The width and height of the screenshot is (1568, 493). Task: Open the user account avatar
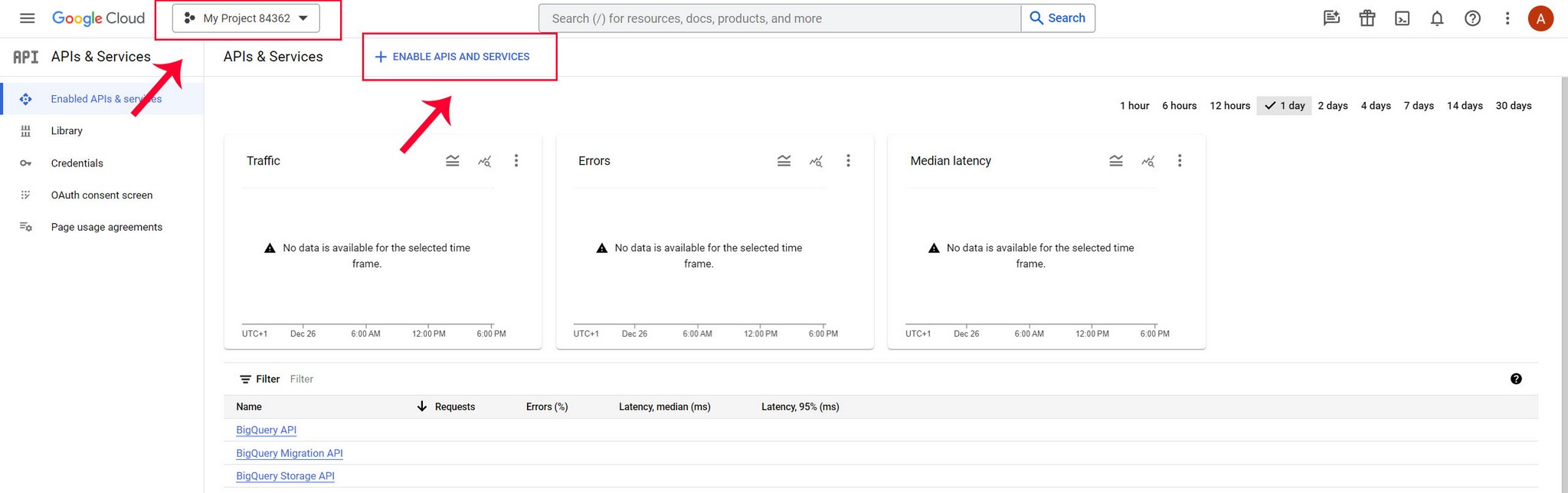(x=1540, y=18)
